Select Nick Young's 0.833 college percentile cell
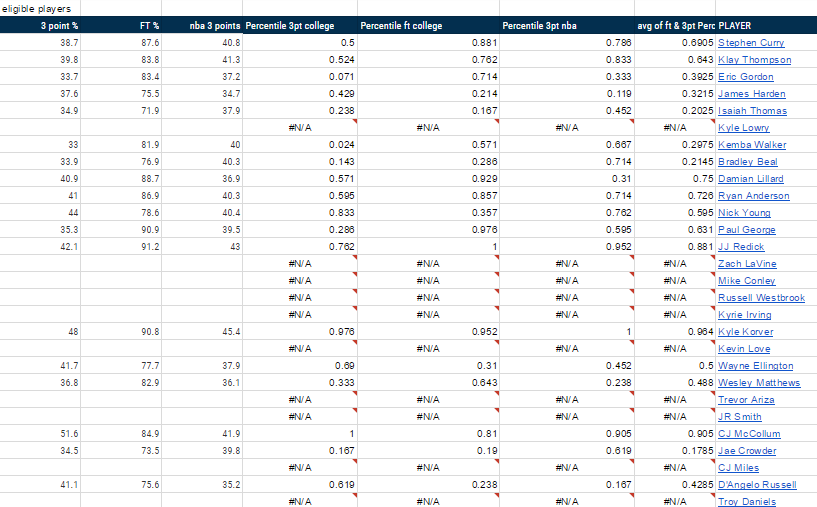The image size is (817, 507). [x=300, y=213]
